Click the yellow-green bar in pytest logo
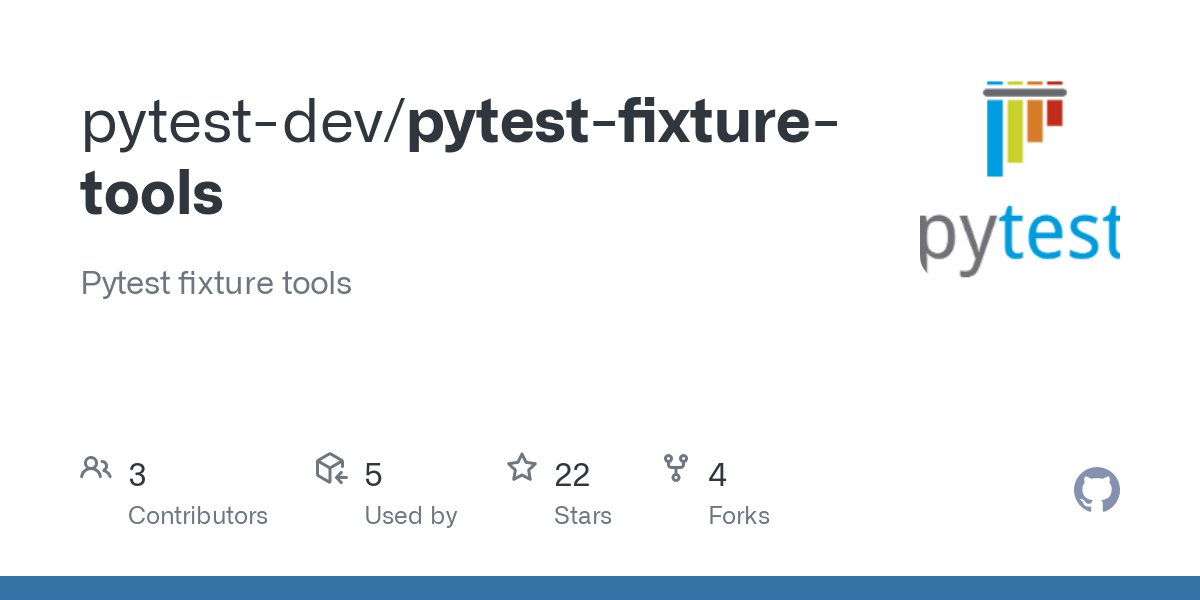Image resolution: width=1200 pixels, height=600 pixels. tap(1014, 130)
